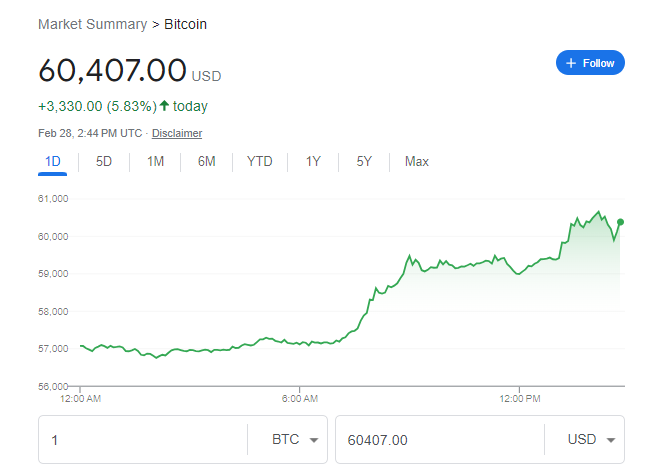Show the 6M price chart tab
660x474 pixels.
[206, 161]
